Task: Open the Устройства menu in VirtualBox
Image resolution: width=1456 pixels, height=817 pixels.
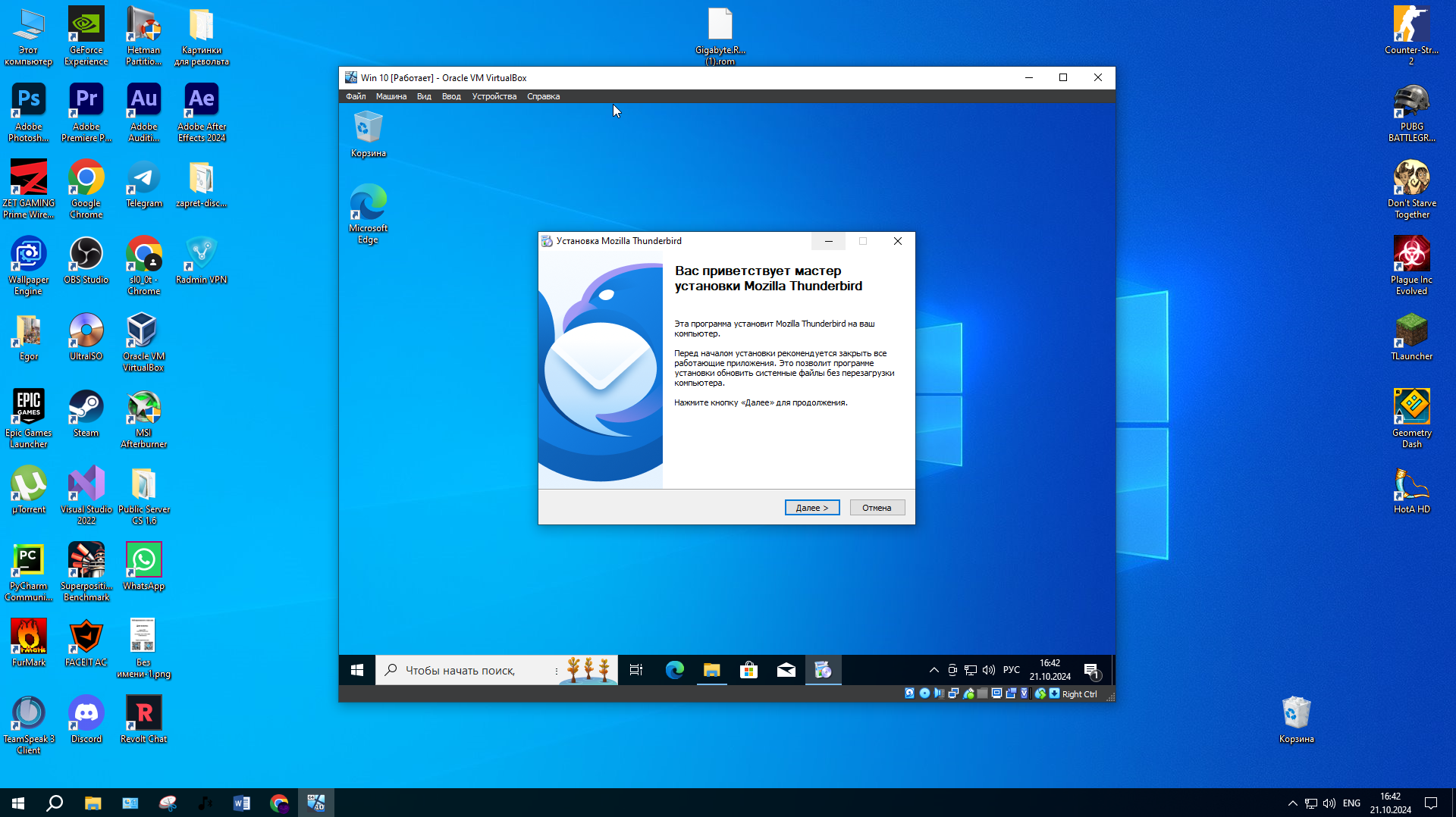Action: click(494, 96)
